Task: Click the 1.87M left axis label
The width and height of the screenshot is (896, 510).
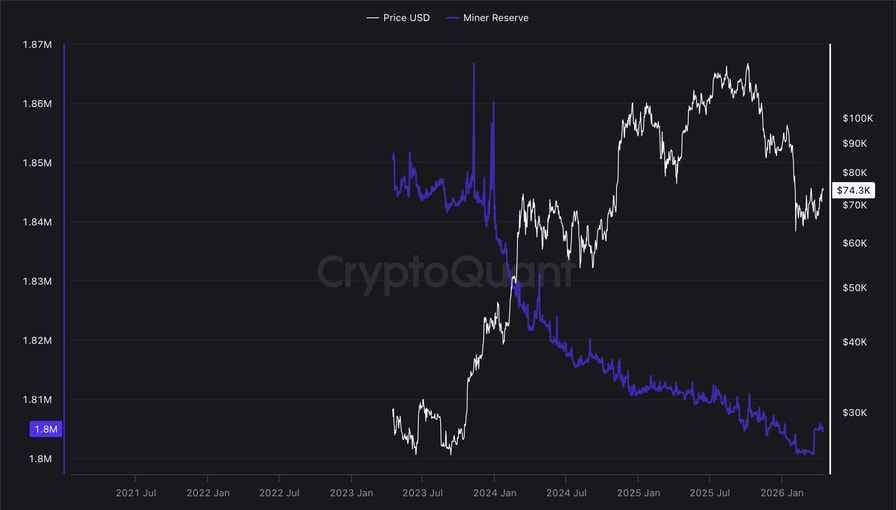Action: tap(36, 45)
